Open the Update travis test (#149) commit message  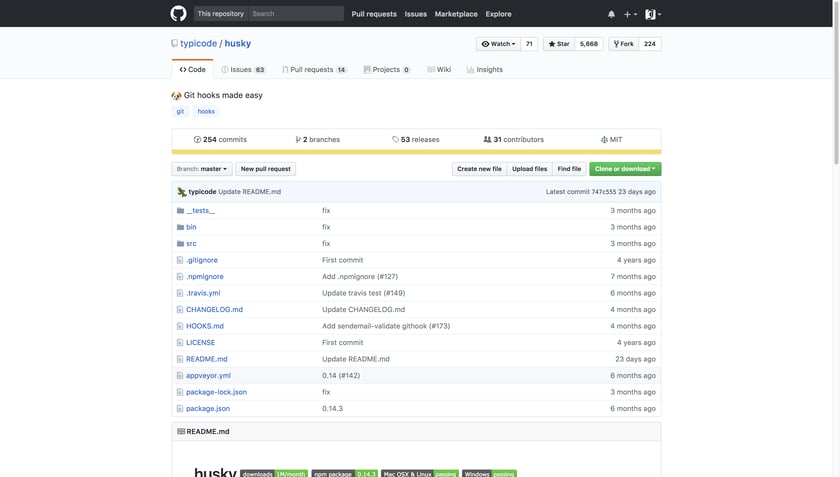(363, 293)
